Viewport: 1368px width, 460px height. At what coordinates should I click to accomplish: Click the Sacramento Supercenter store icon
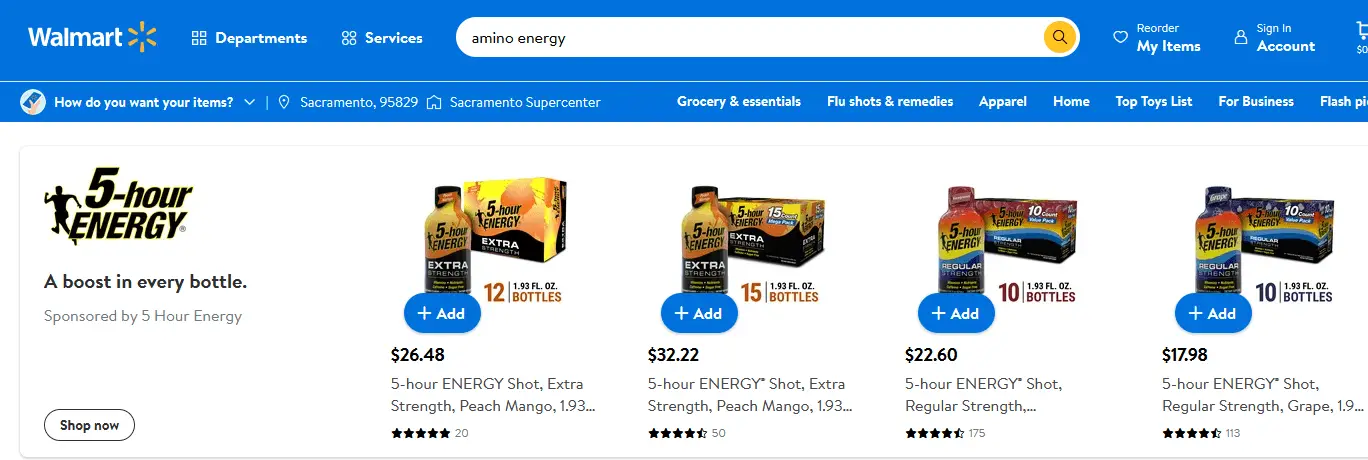pos(434,102)
